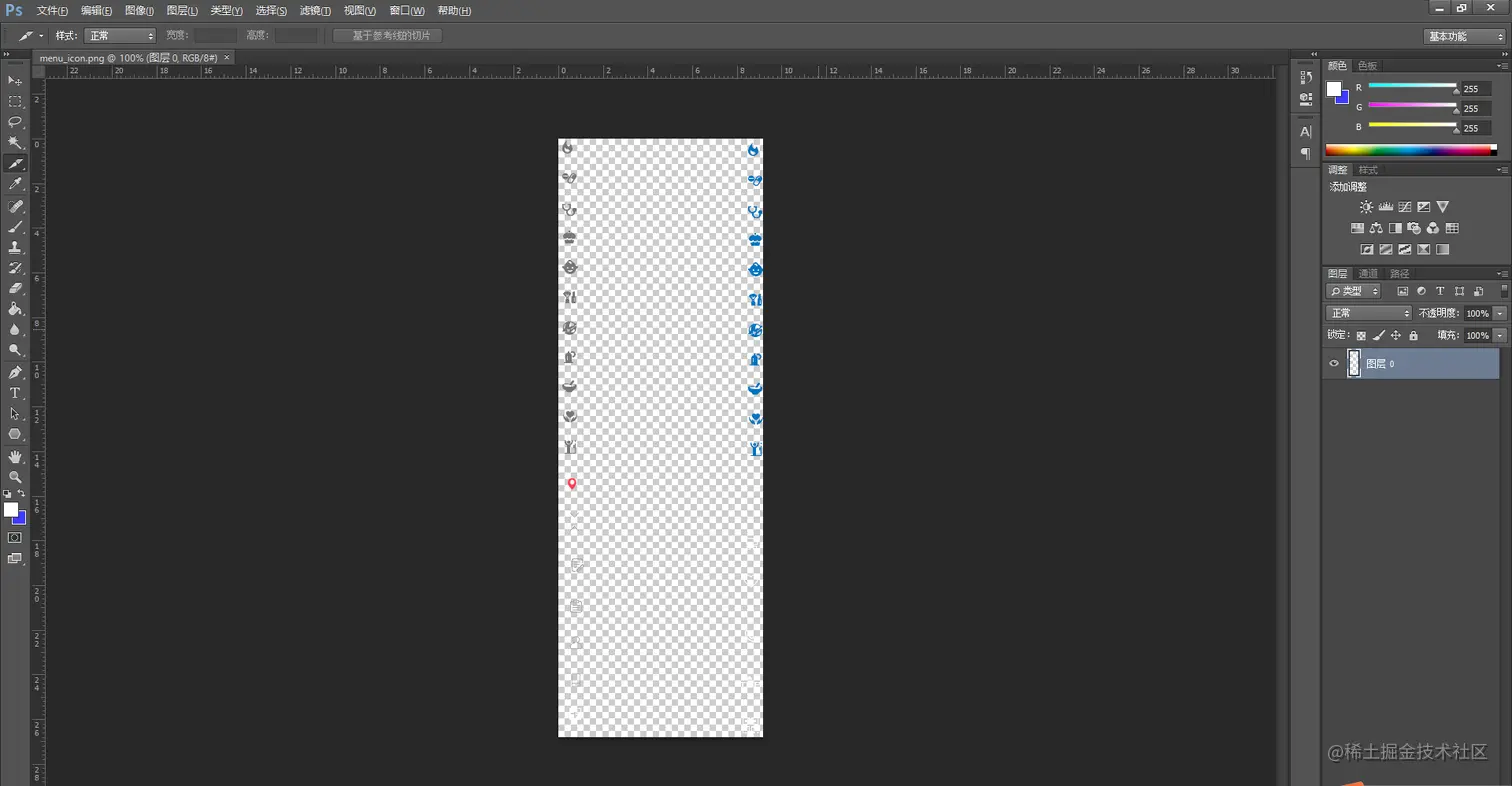Hide layer 图层 0 with eye icon
Screen dimensions: 1512x786
coord(1333,364)
